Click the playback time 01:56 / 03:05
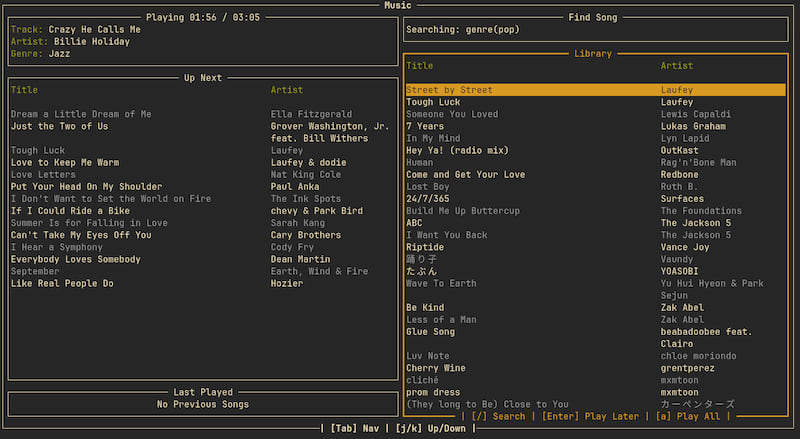Screen dimensions: 800x439 coord(224,17)
